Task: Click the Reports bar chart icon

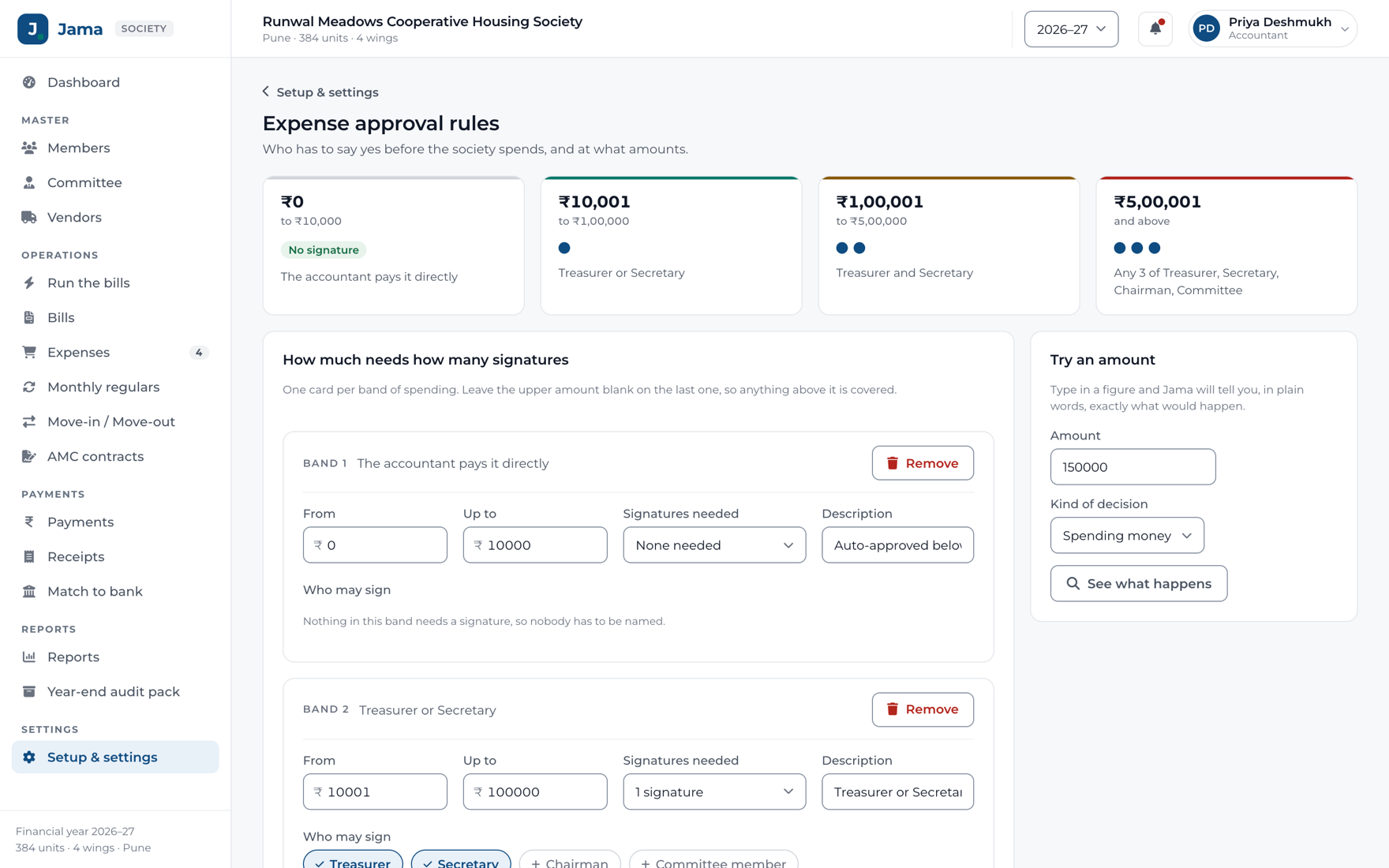Action: 29,657
